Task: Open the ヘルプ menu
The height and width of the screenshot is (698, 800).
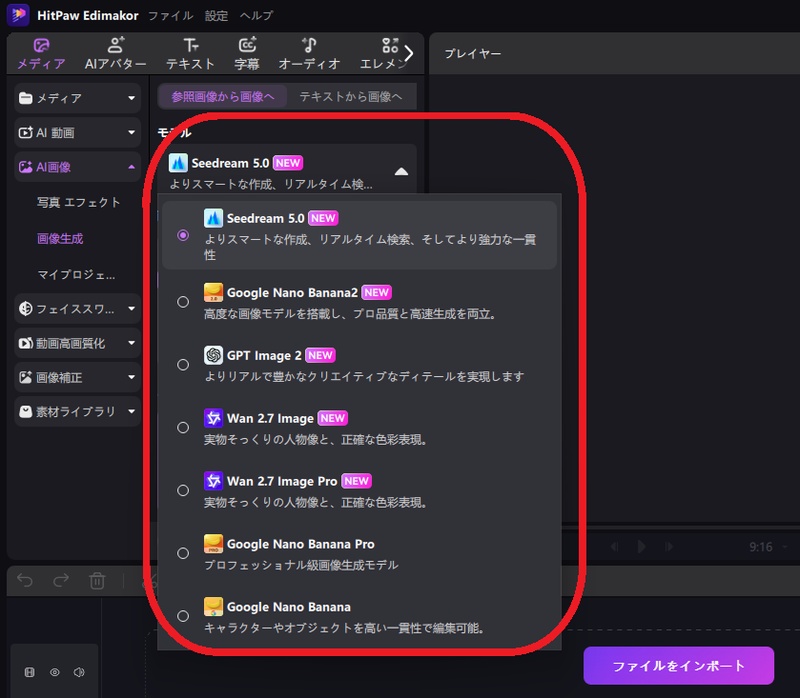Action: pyautogui.click(x=257, y=16)
